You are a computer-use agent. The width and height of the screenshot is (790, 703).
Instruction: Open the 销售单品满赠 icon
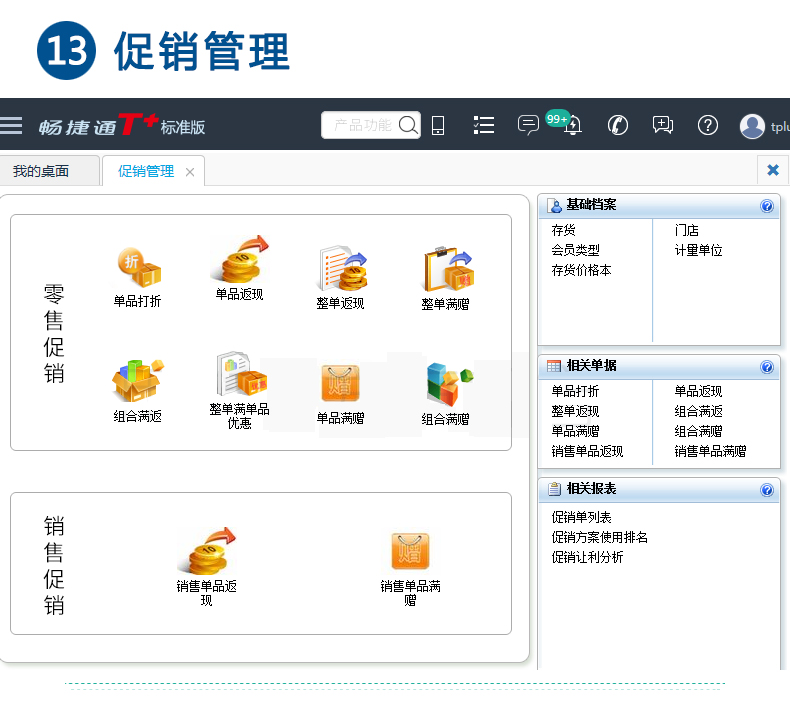tap(410, 552)
